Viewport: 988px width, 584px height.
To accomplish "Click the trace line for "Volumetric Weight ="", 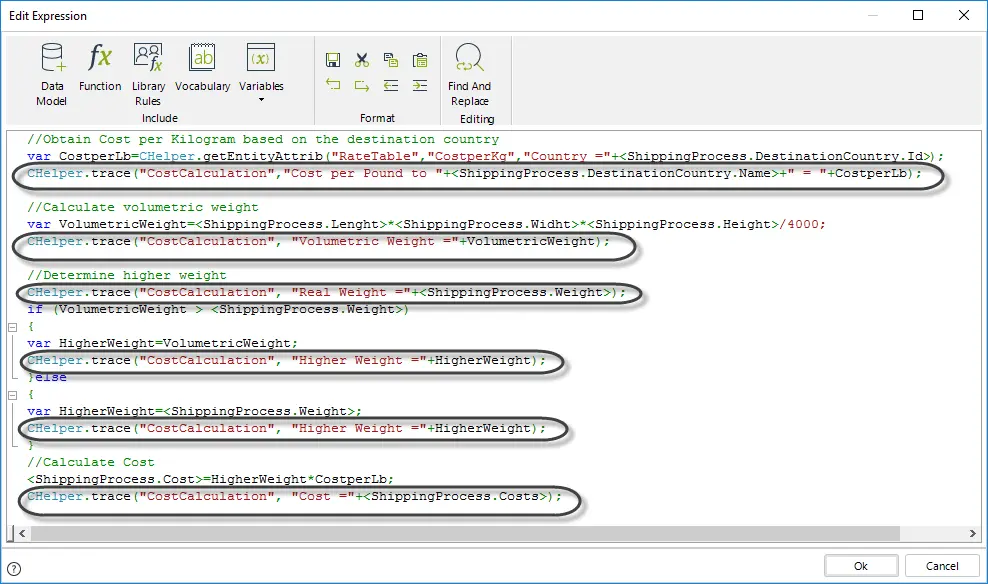I will coord(318,241).
